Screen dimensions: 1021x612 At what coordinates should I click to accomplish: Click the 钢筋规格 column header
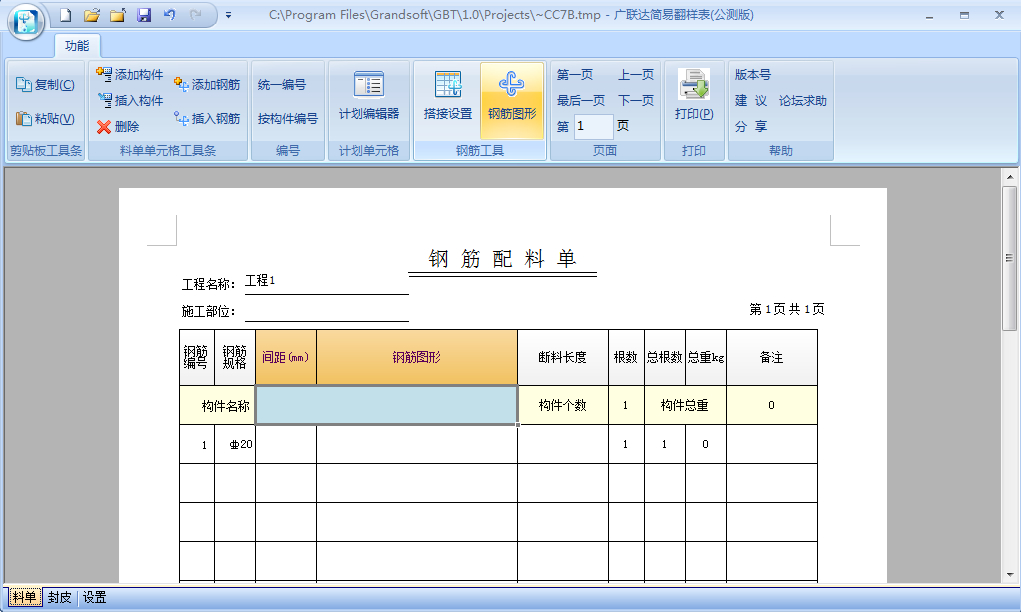(x=235, y=357)
